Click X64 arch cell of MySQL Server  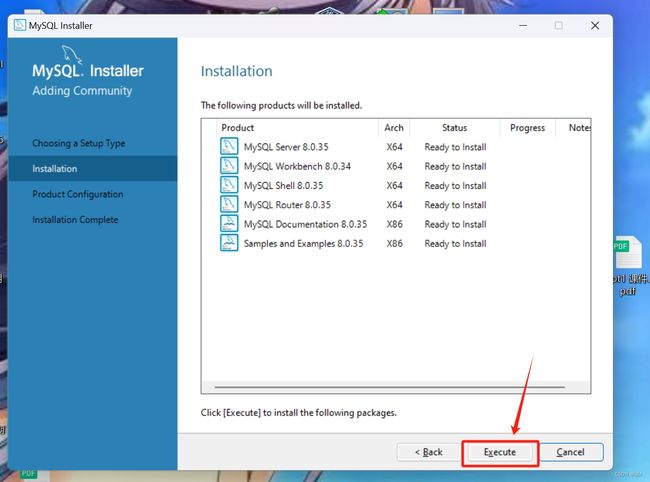394,147
